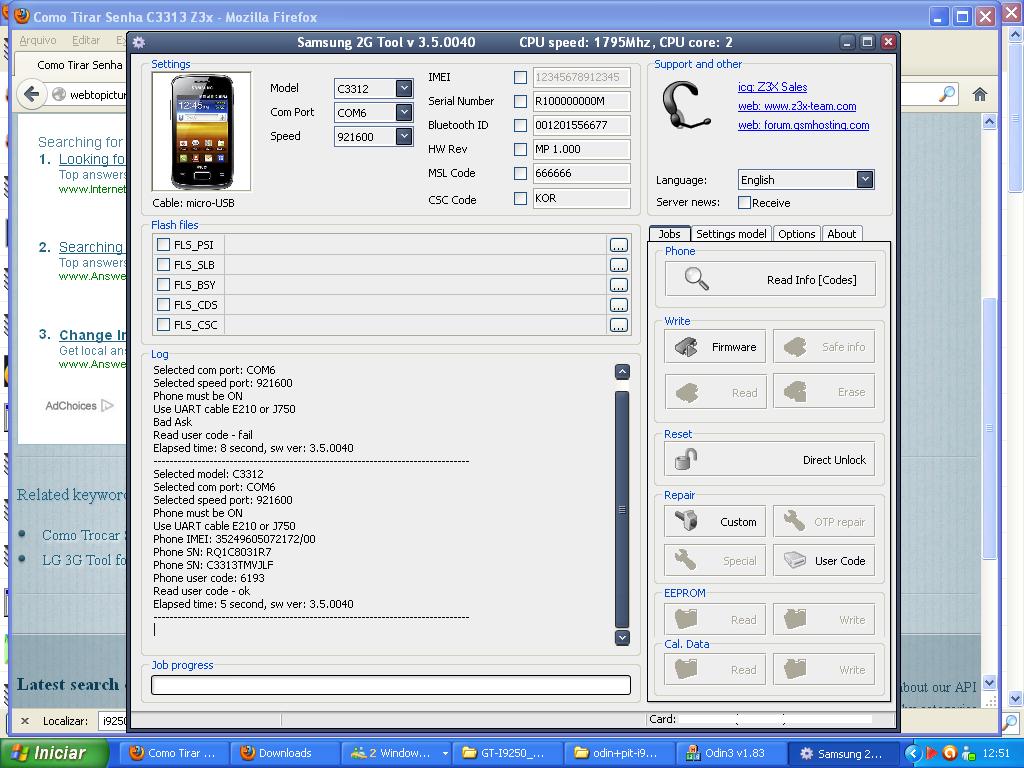The width and height of the screenshot is (1024, 768).
Task: Click the User Code drive icon
Action: click(x=795, y=560)
